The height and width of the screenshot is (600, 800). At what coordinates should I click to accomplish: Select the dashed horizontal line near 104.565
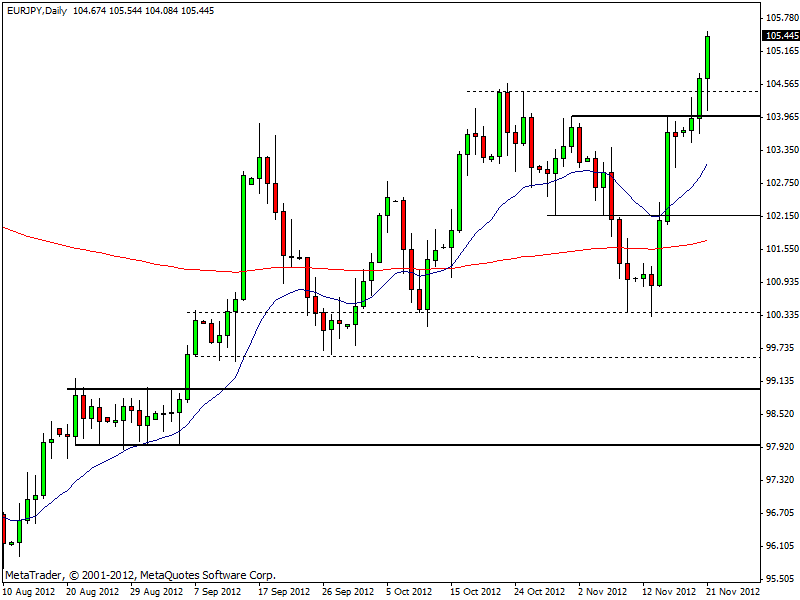tap(600, 91)
